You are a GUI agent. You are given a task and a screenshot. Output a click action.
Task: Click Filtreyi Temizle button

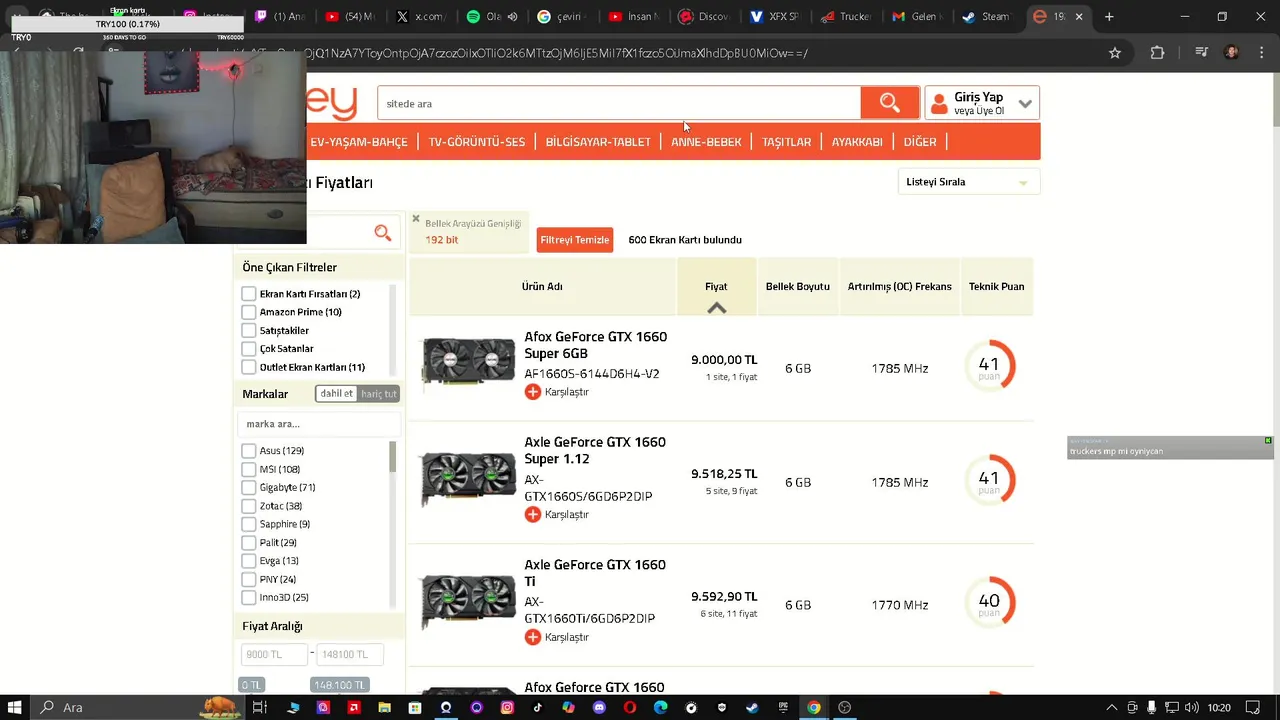575,240
